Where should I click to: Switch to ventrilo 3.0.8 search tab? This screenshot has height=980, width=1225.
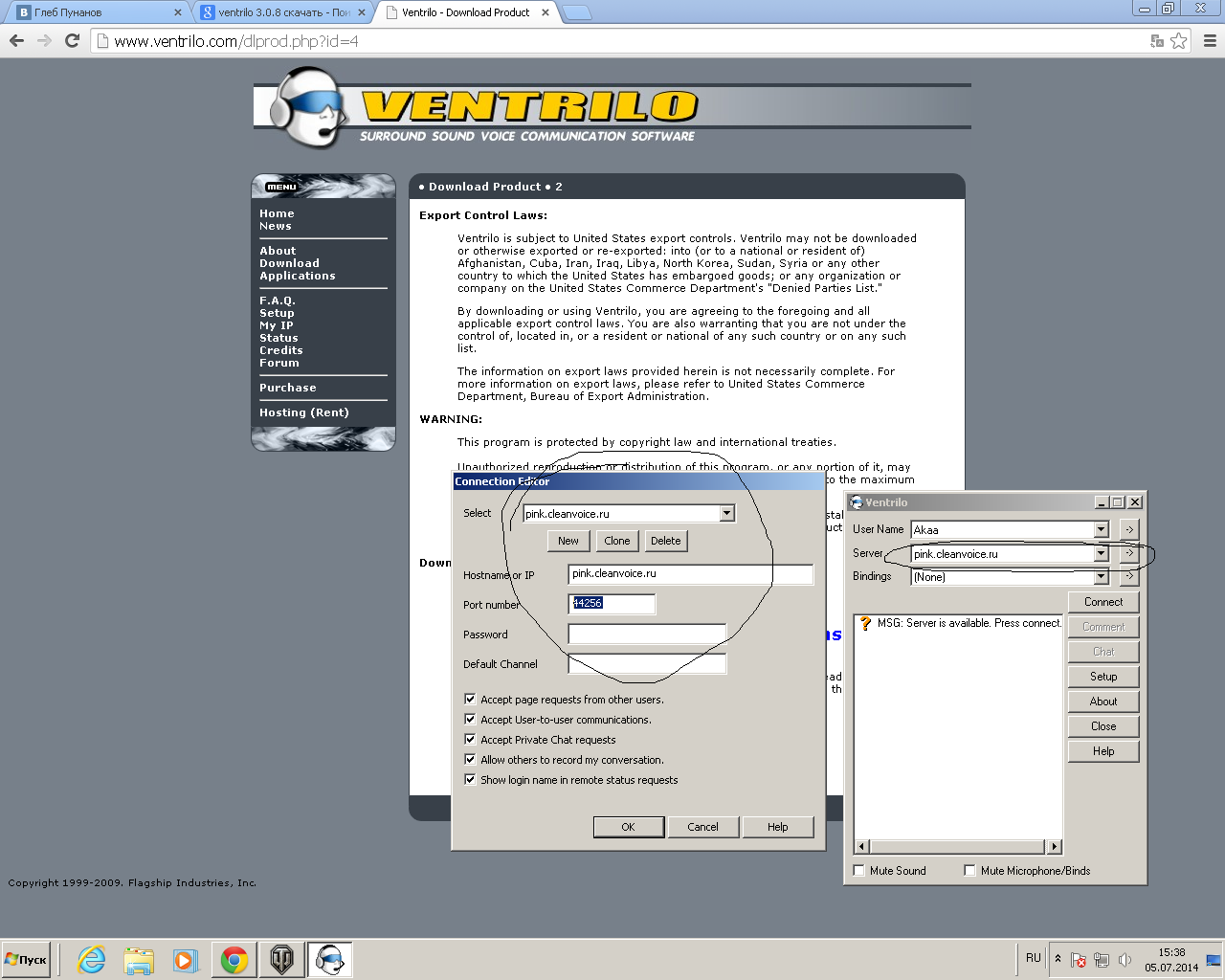281,12
